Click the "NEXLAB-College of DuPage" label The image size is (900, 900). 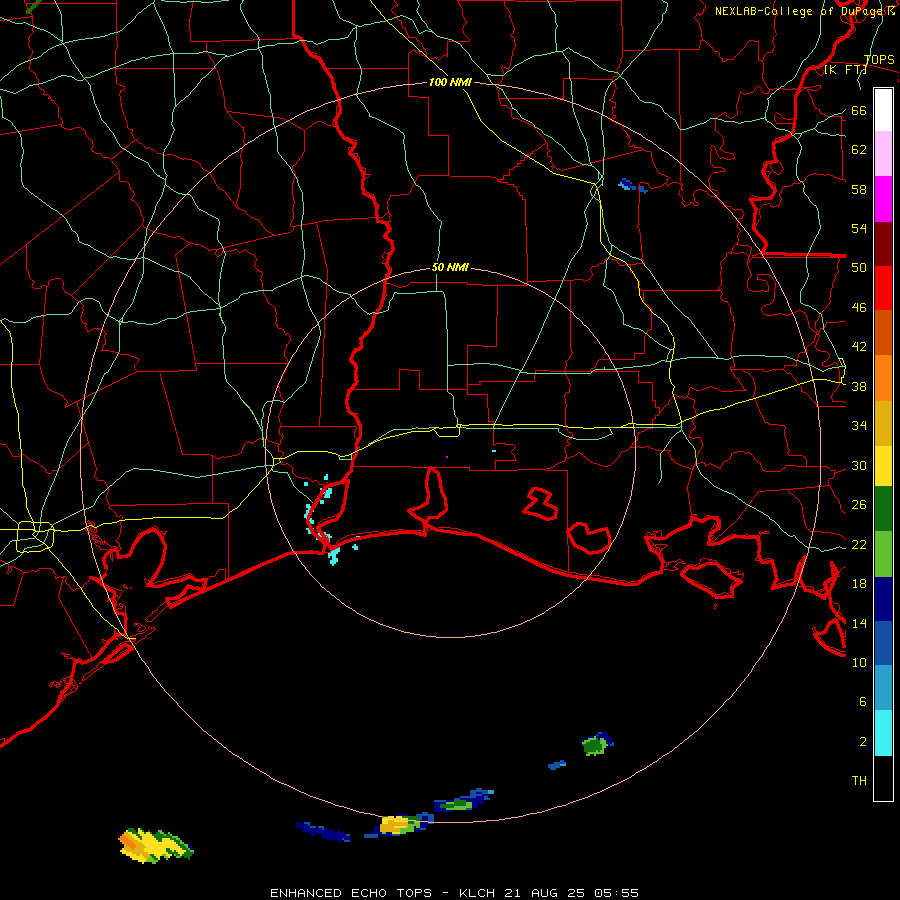point(798,11)
